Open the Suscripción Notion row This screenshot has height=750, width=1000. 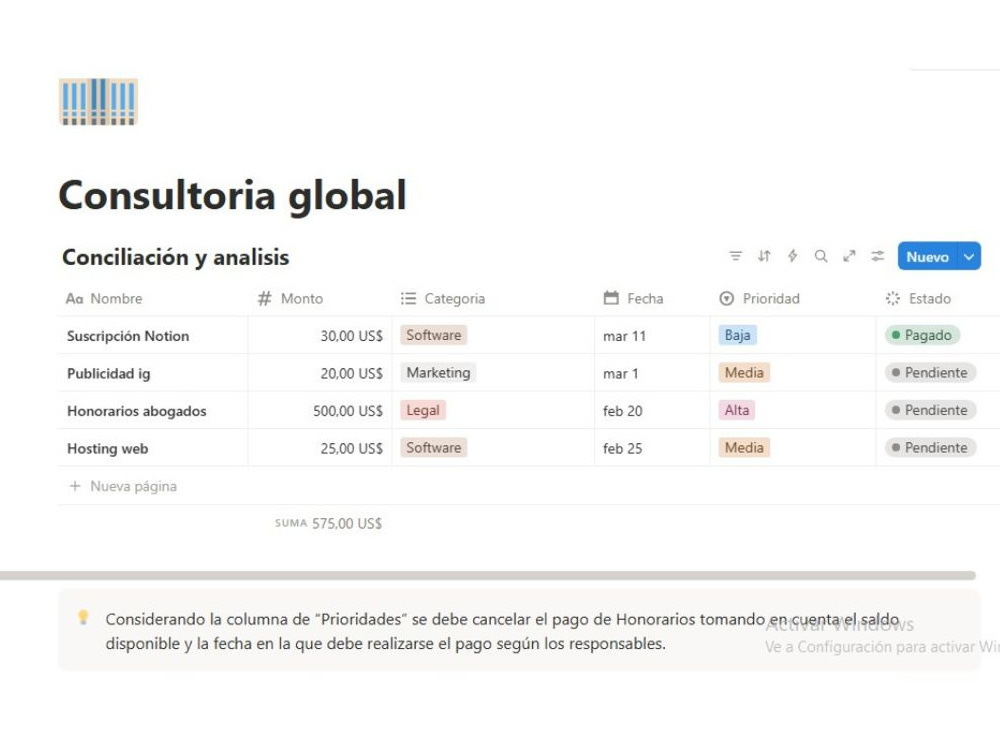click(x=128, y=336)
